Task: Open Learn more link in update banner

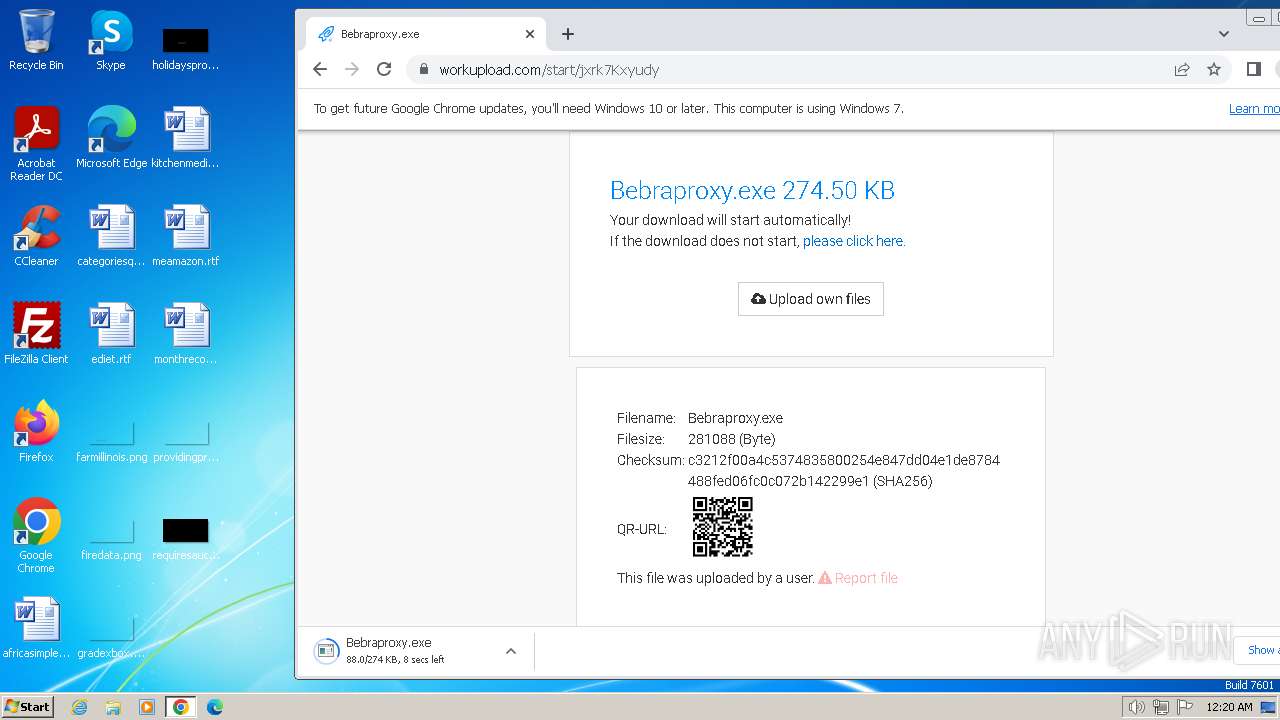Action: click(x=1254, y=109)
